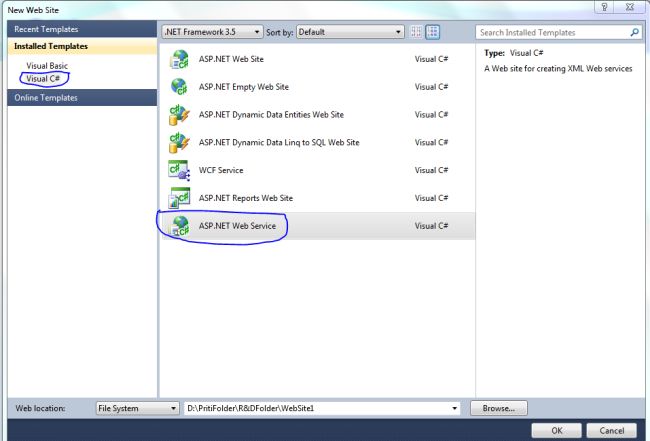Screen dimensions: 650x441
Task: Open the Recent Templates section
Action: (82, 29)
